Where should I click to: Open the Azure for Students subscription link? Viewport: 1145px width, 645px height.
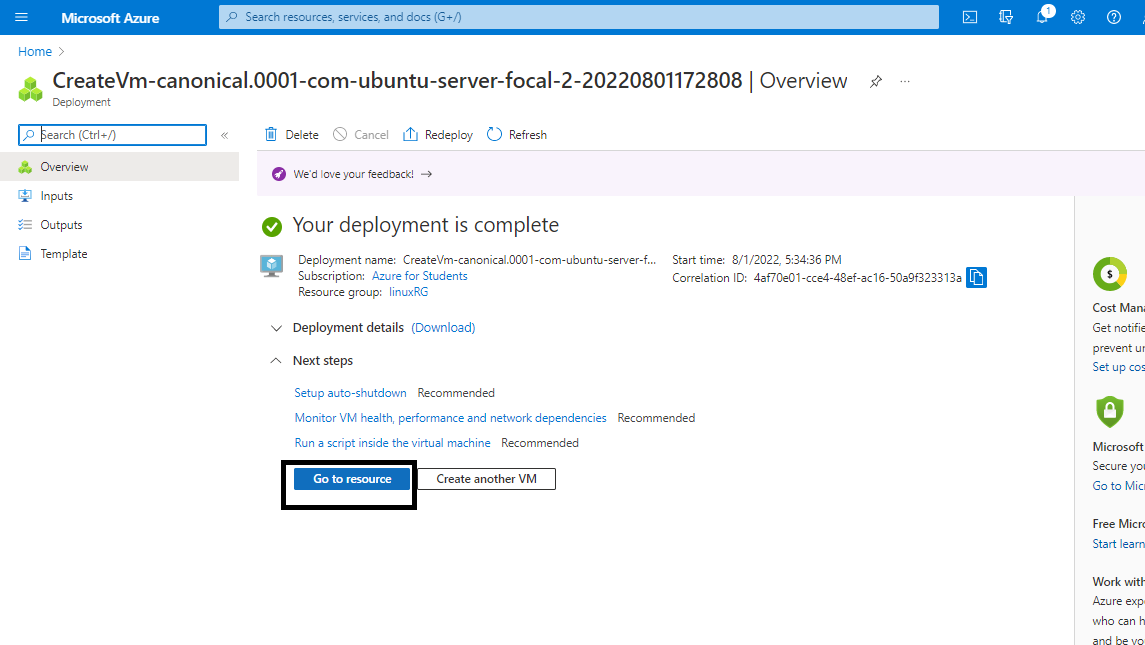coord(420,276)
